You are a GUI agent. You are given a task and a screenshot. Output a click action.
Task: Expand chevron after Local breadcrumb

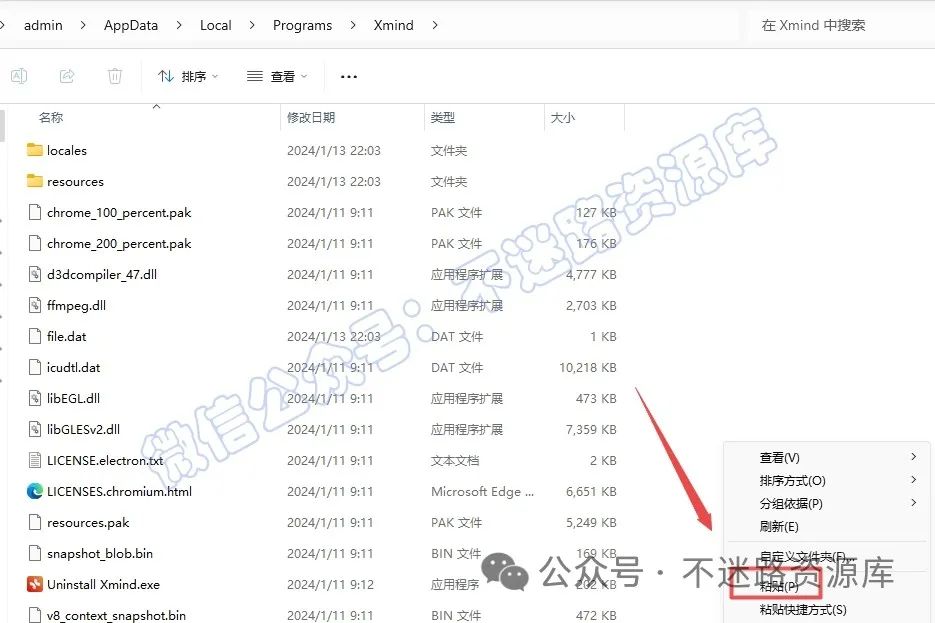click(252, 25)
